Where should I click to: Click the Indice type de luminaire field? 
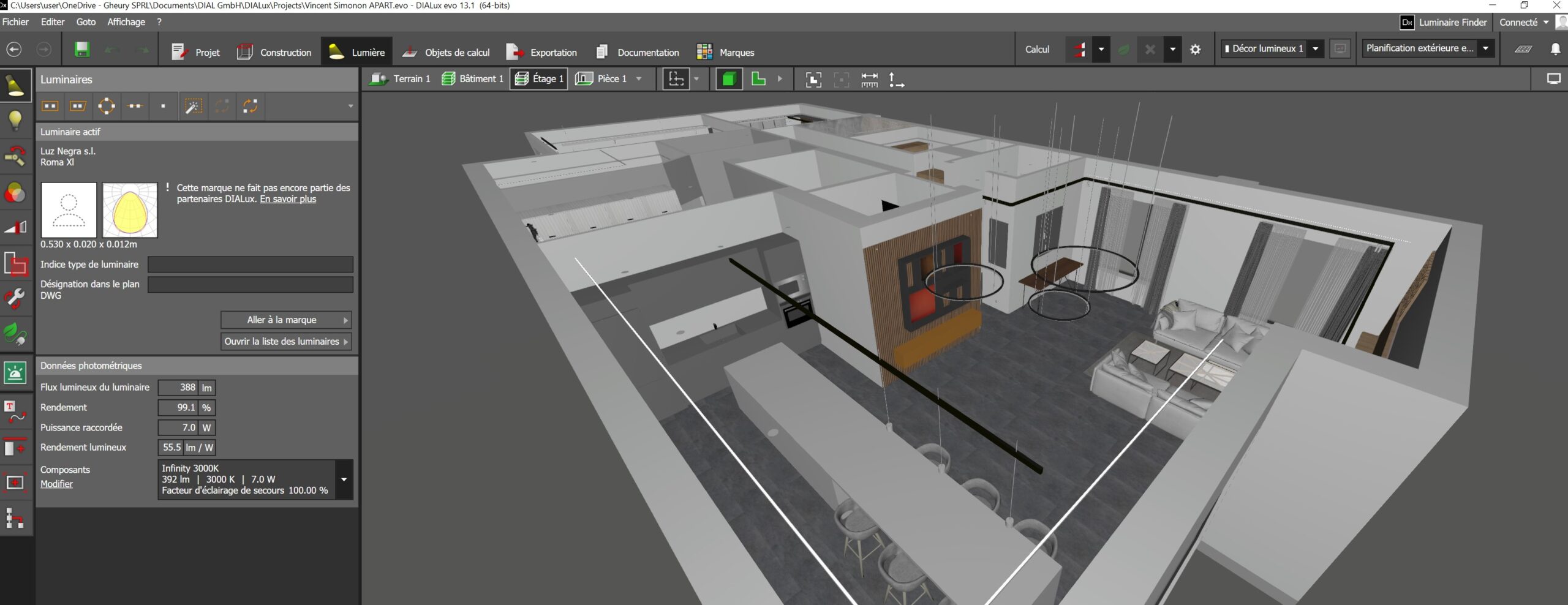coord(250,265)
